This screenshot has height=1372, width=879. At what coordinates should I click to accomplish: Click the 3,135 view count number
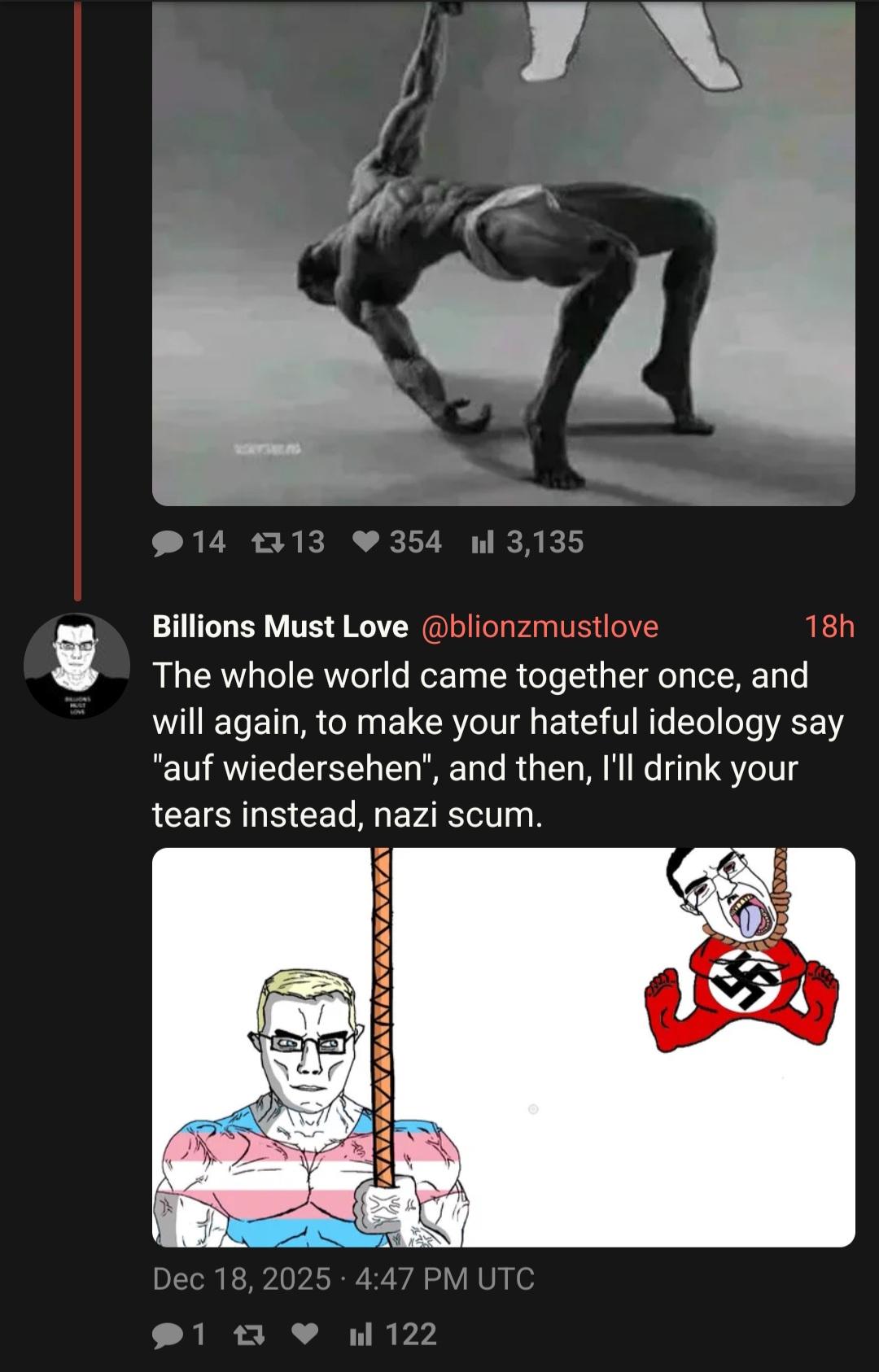tap(545, 542)
